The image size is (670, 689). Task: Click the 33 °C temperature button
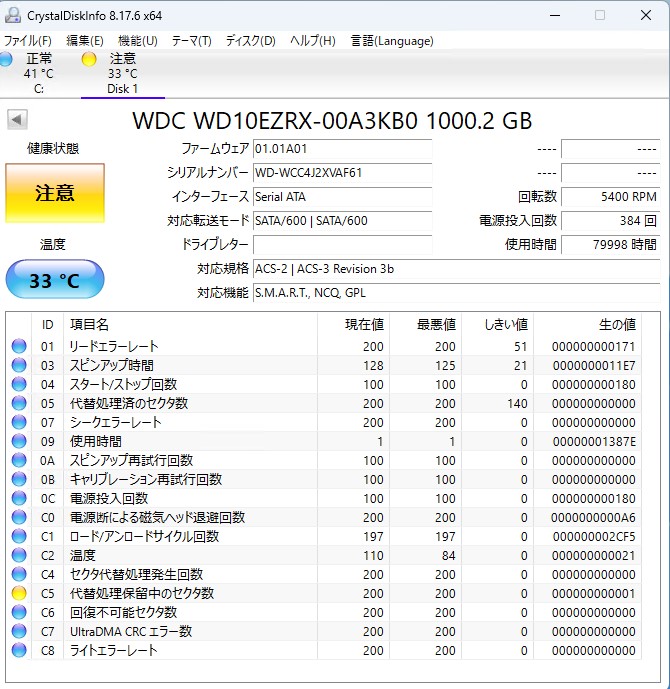55,279
